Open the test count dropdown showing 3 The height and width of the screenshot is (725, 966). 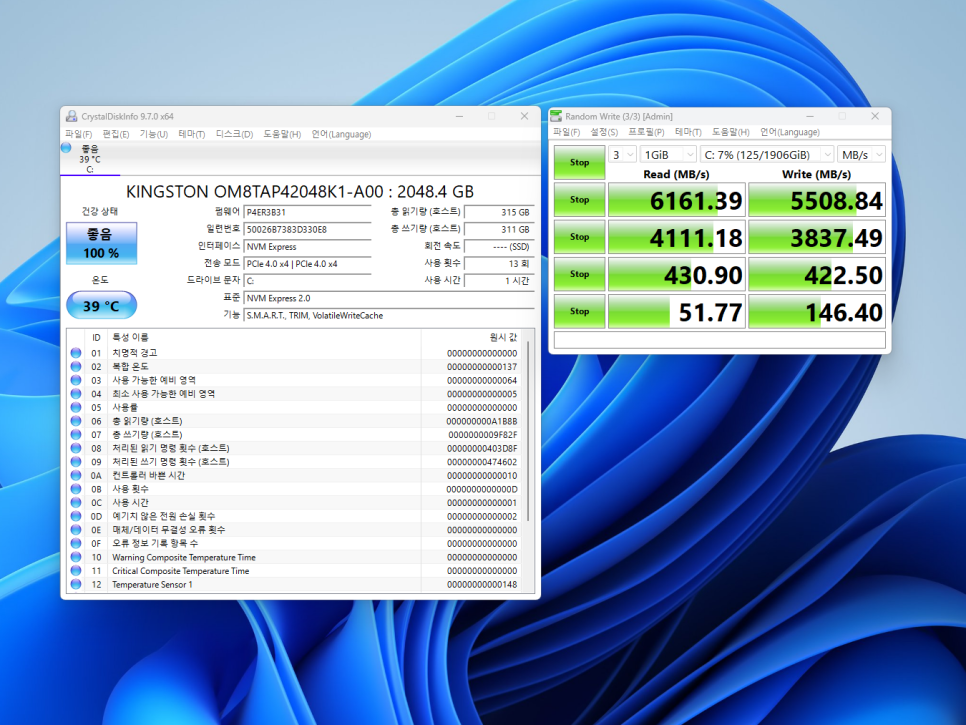click(x=622, y=155)
